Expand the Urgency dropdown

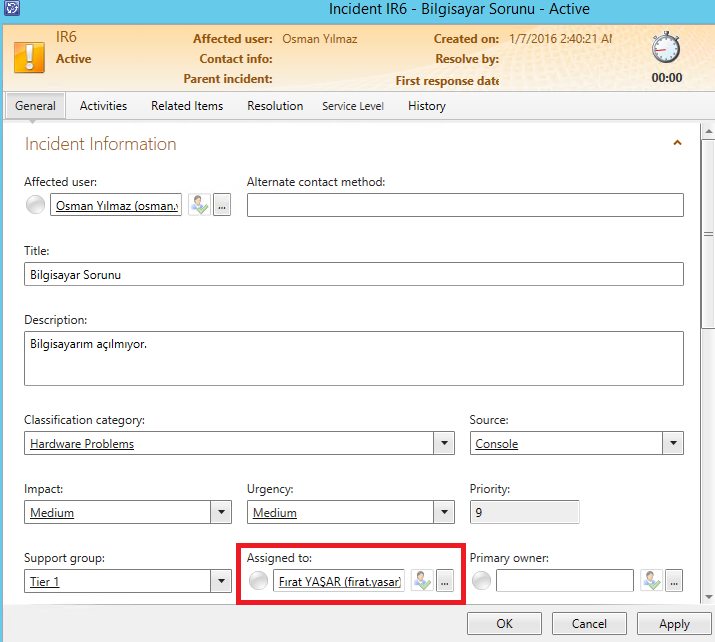[444, 512]
